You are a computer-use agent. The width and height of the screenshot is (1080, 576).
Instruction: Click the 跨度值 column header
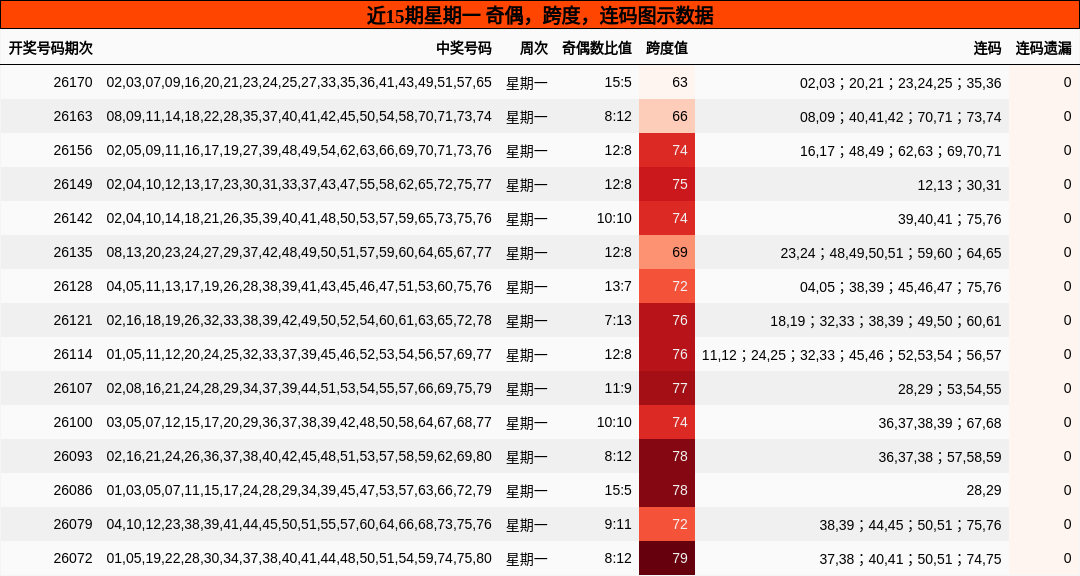667,48
